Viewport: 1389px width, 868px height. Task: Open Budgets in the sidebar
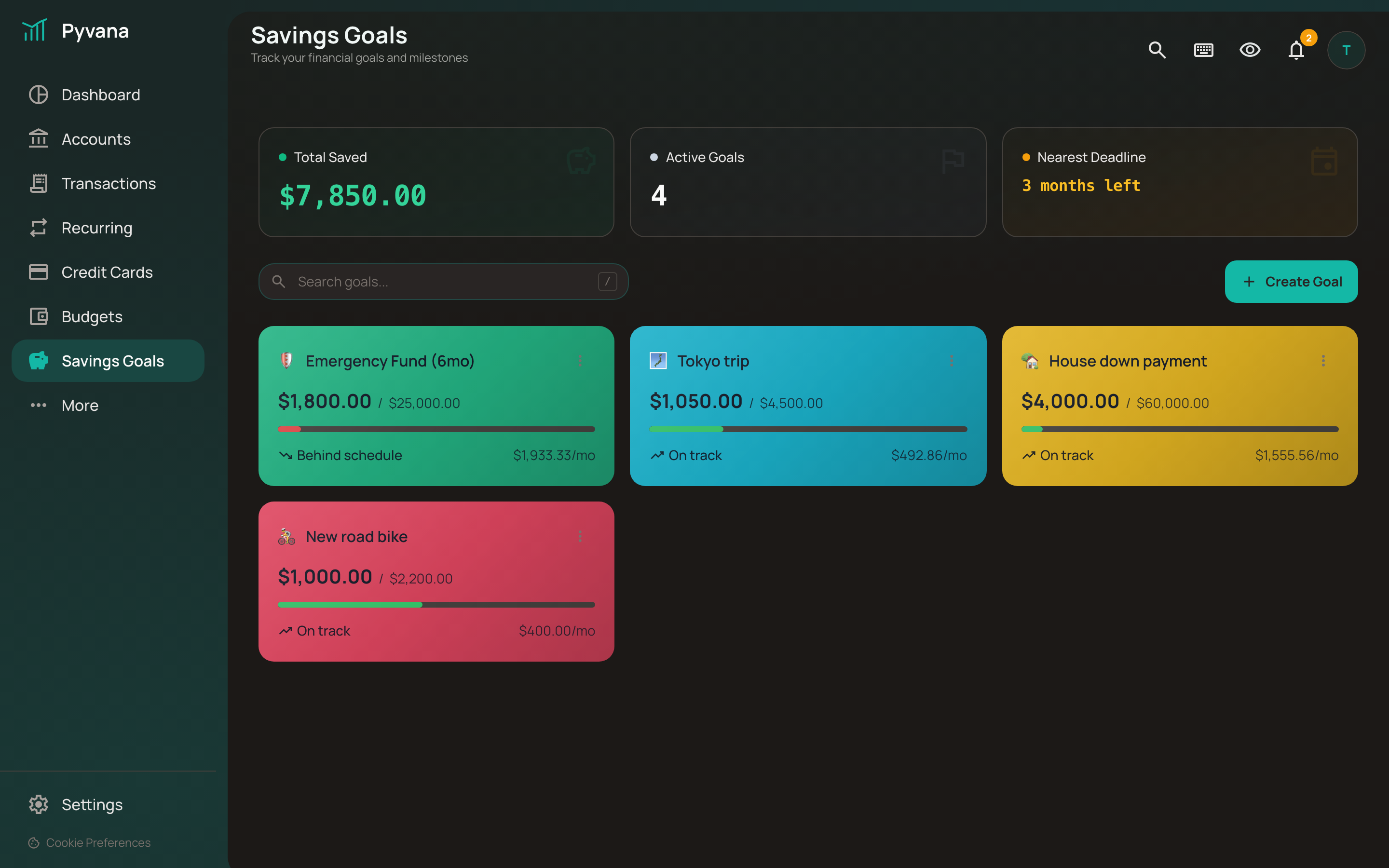108,316
